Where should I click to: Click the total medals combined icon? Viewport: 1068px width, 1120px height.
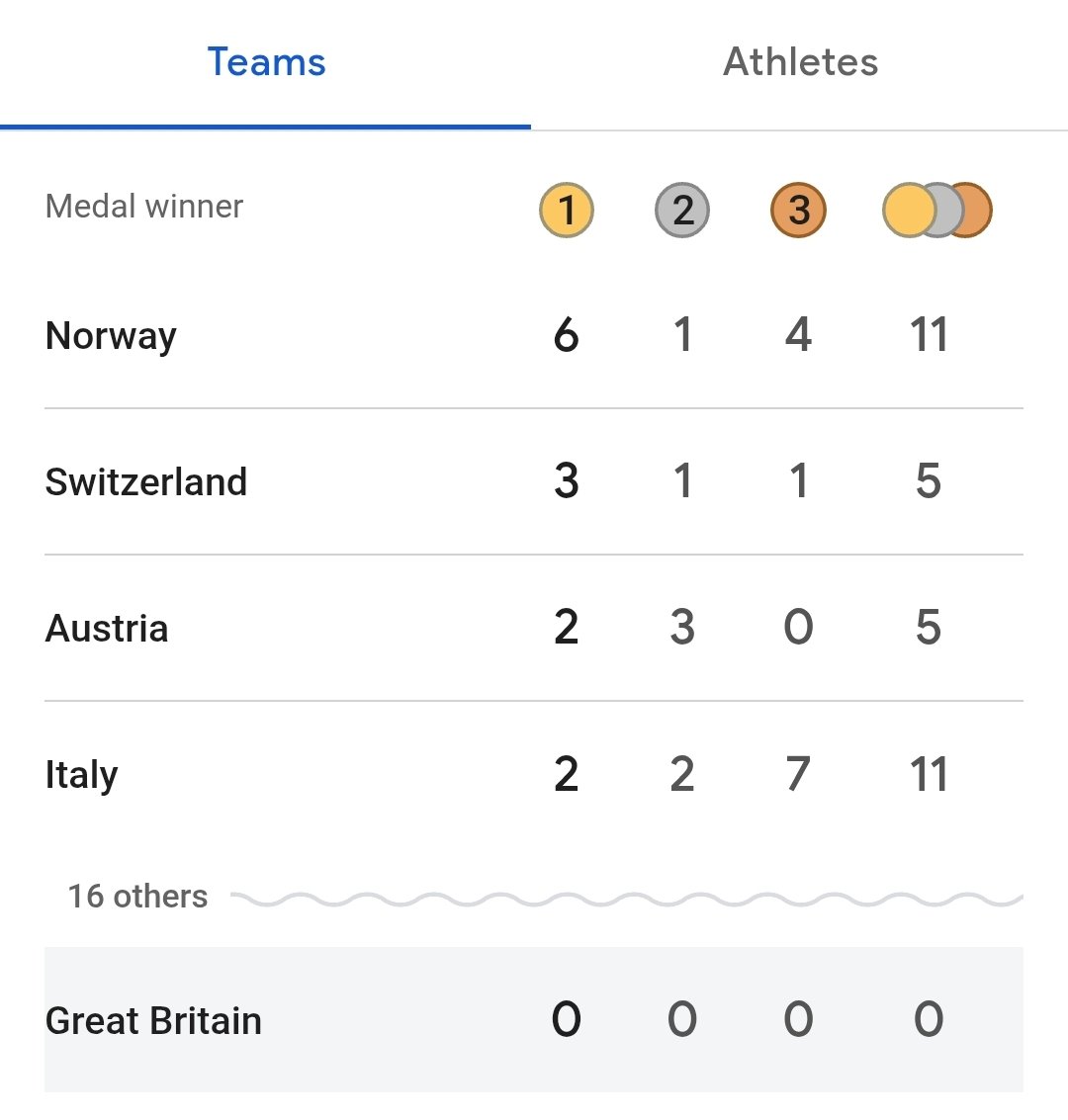click(936, 211)
